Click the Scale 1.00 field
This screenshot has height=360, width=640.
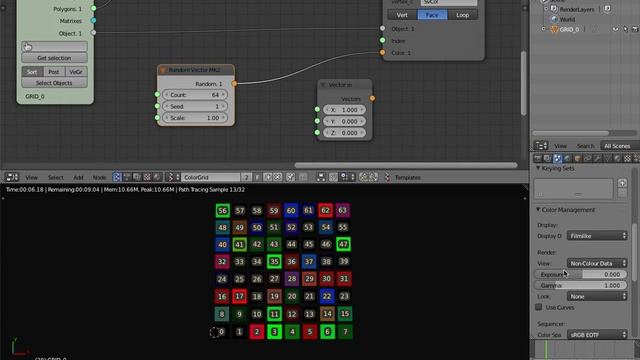click(x=195, y=118)
